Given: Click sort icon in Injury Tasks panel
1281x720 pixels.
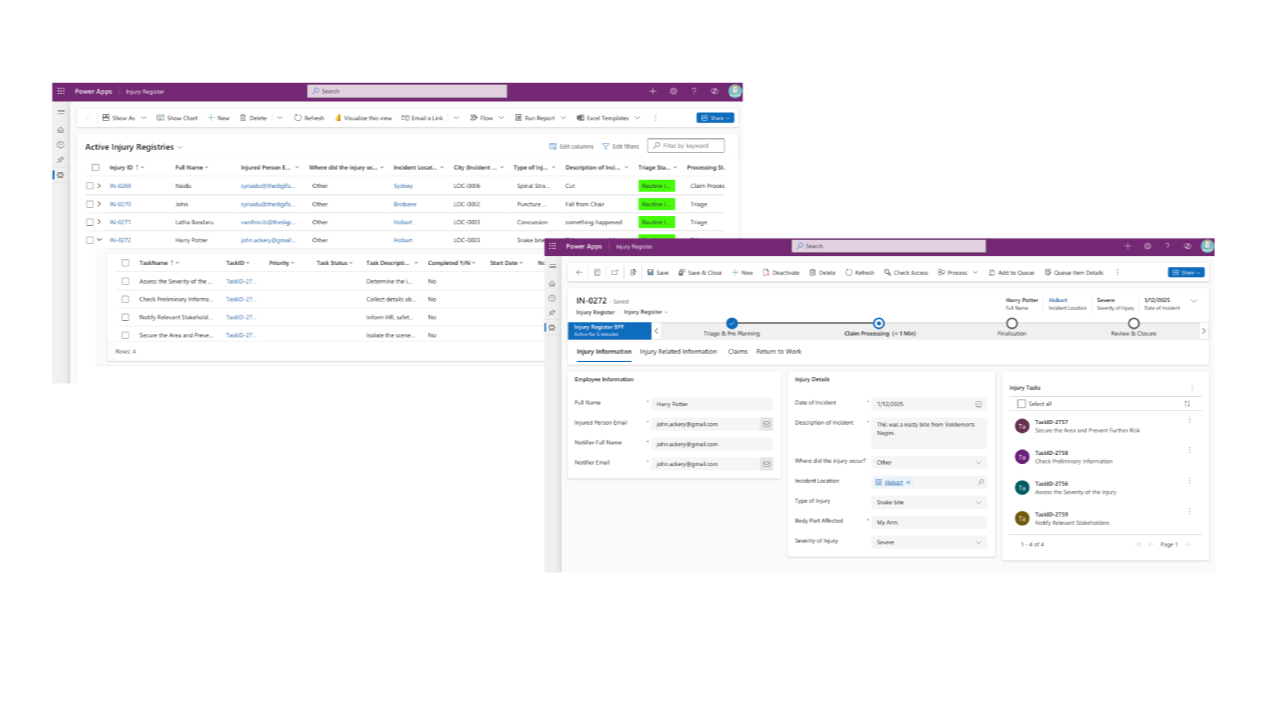Looking at the screenshot, I should [1187, 404].
